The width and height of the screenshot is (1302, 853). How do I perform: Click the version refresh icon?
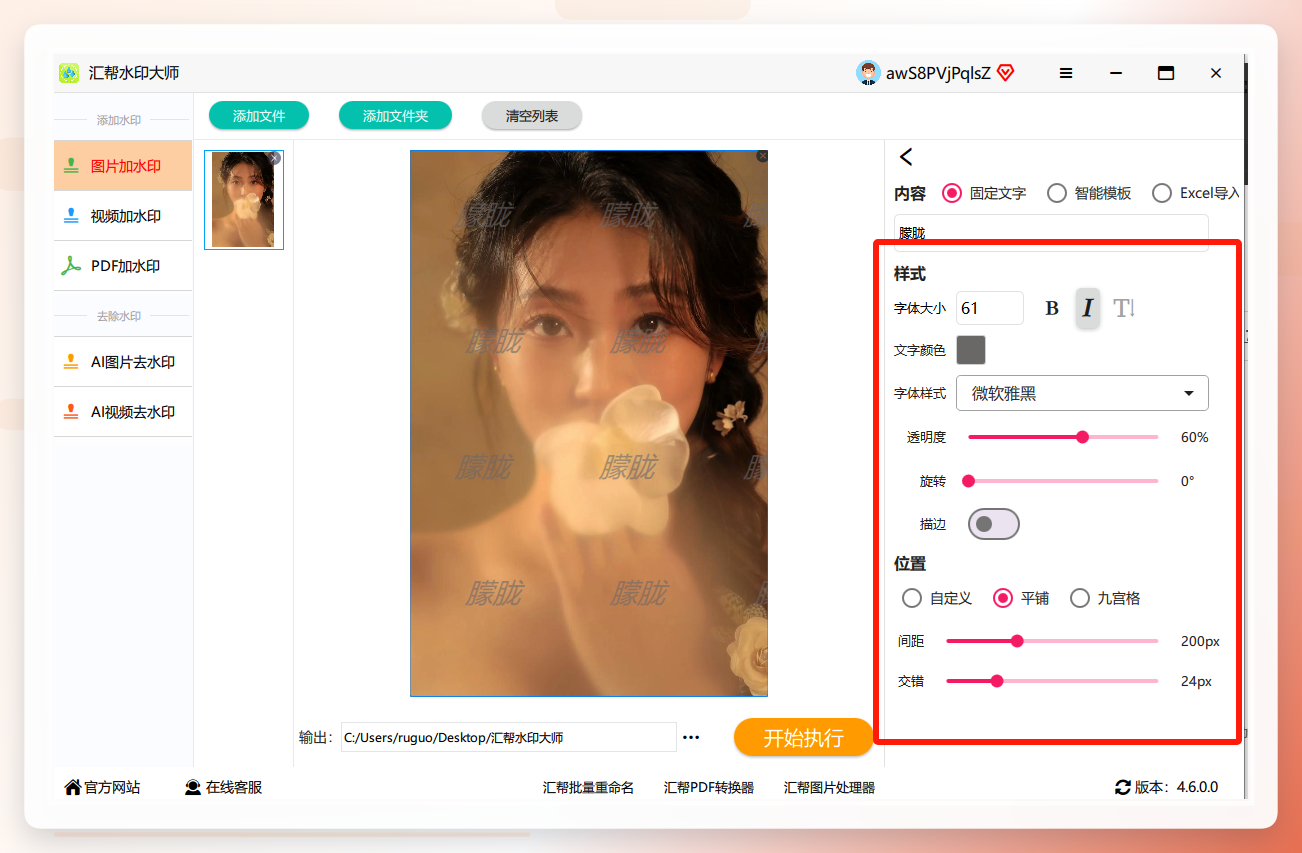[1123, 787]
